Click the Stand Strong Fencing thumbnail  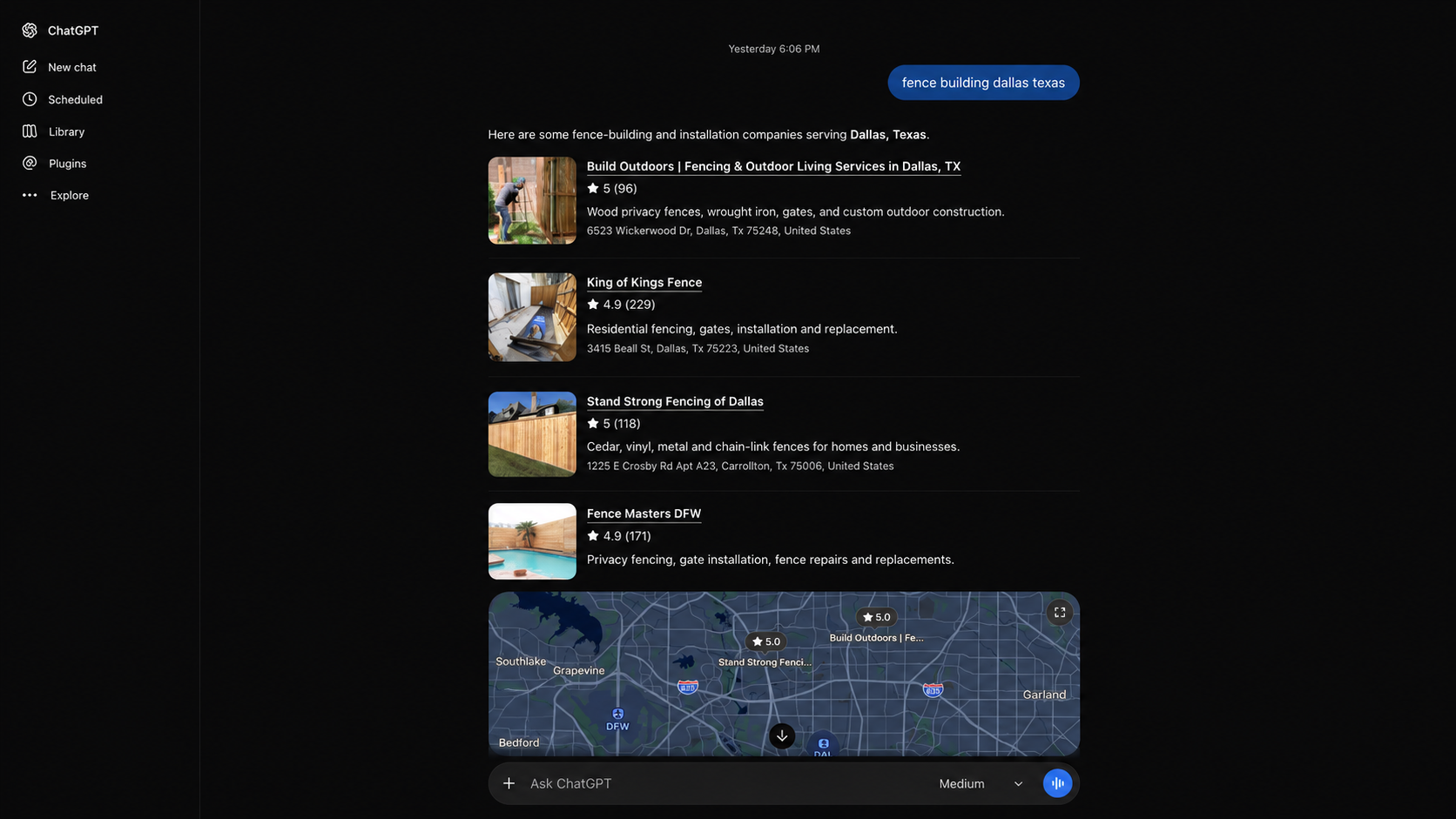(532, 434)
